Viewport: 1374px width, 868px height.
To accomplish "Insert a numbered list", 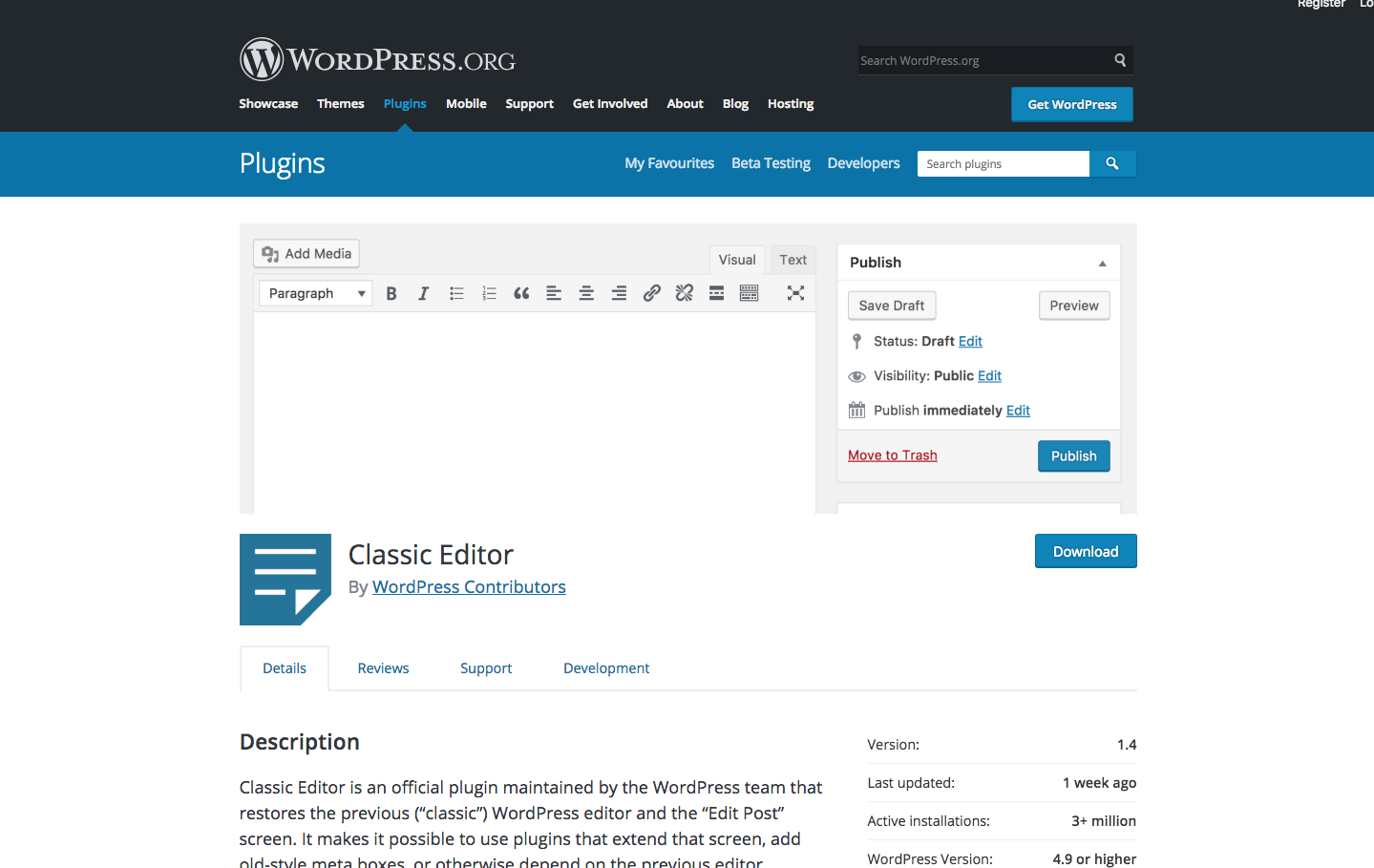I will coord(489,293).
